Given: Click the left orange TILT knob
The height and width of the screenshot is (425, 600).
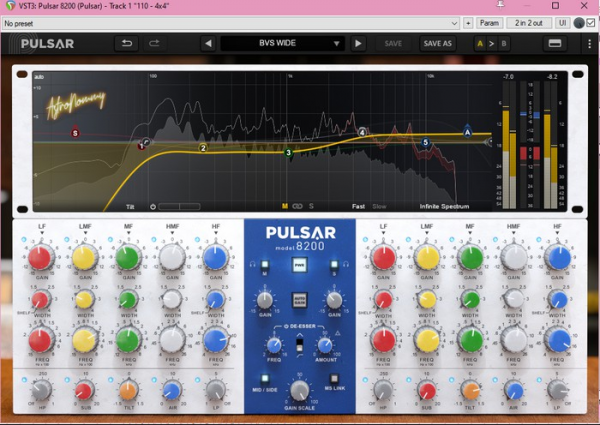Looking at the screenshot, I should point(128,391).
